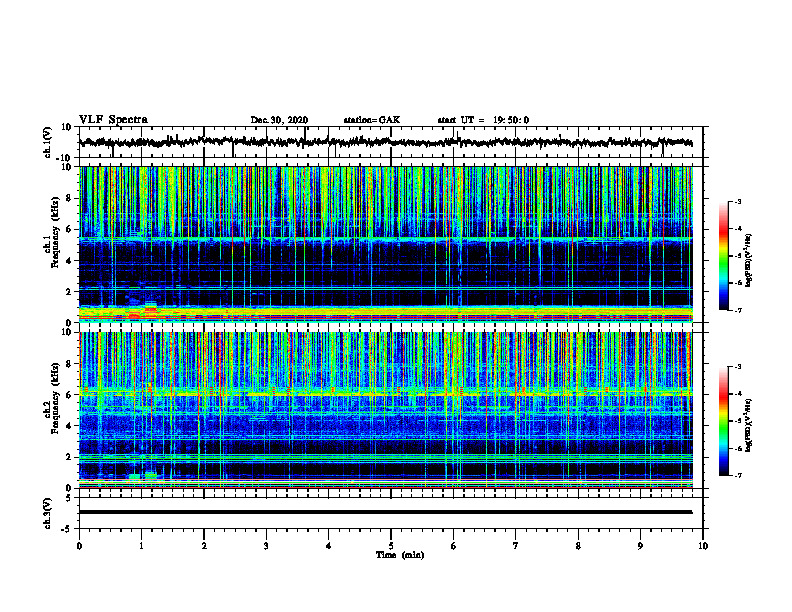Click the "4" kHz tick on ch.1 frequency axis

point(69,261)
